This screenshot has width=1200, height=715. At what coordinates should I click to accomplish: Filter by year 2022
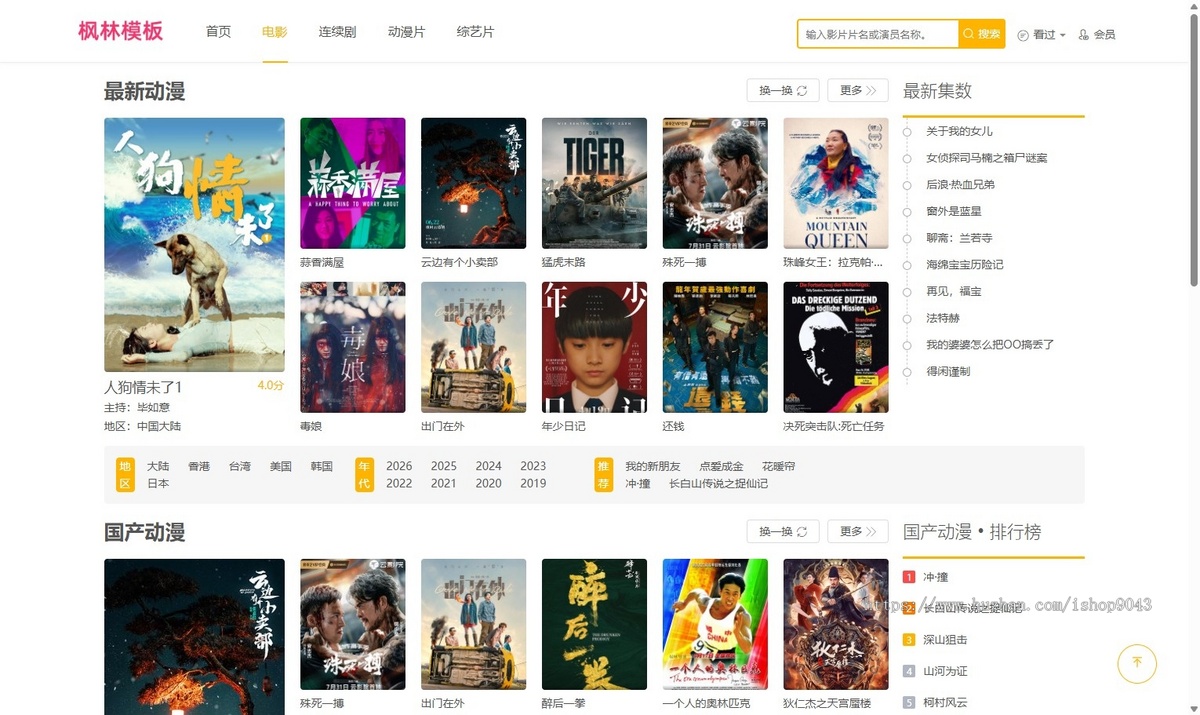click(399, 483)
